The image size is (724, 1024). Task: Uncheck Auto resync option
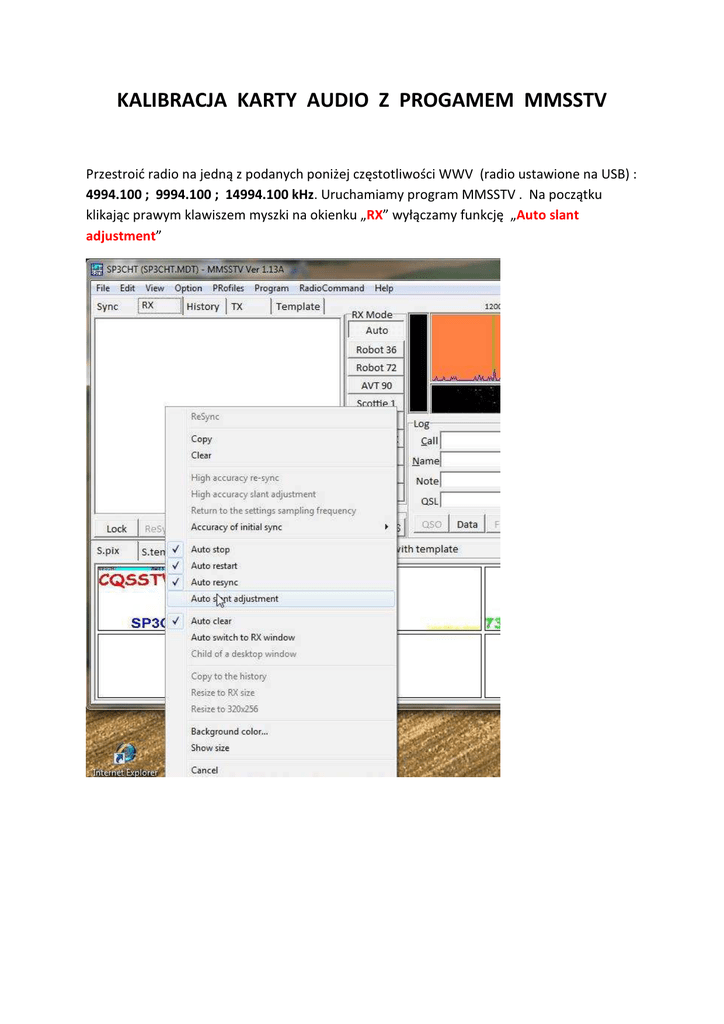[x=214, y=582]
